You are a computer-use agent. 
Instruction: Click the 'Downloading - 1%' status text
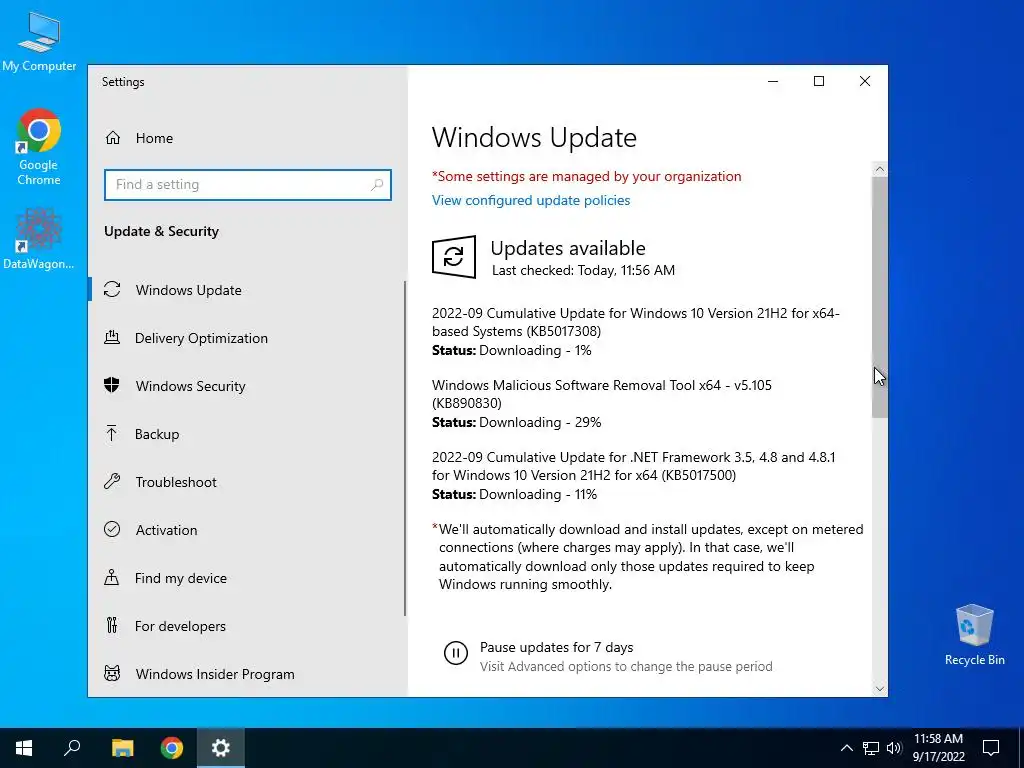536,351
